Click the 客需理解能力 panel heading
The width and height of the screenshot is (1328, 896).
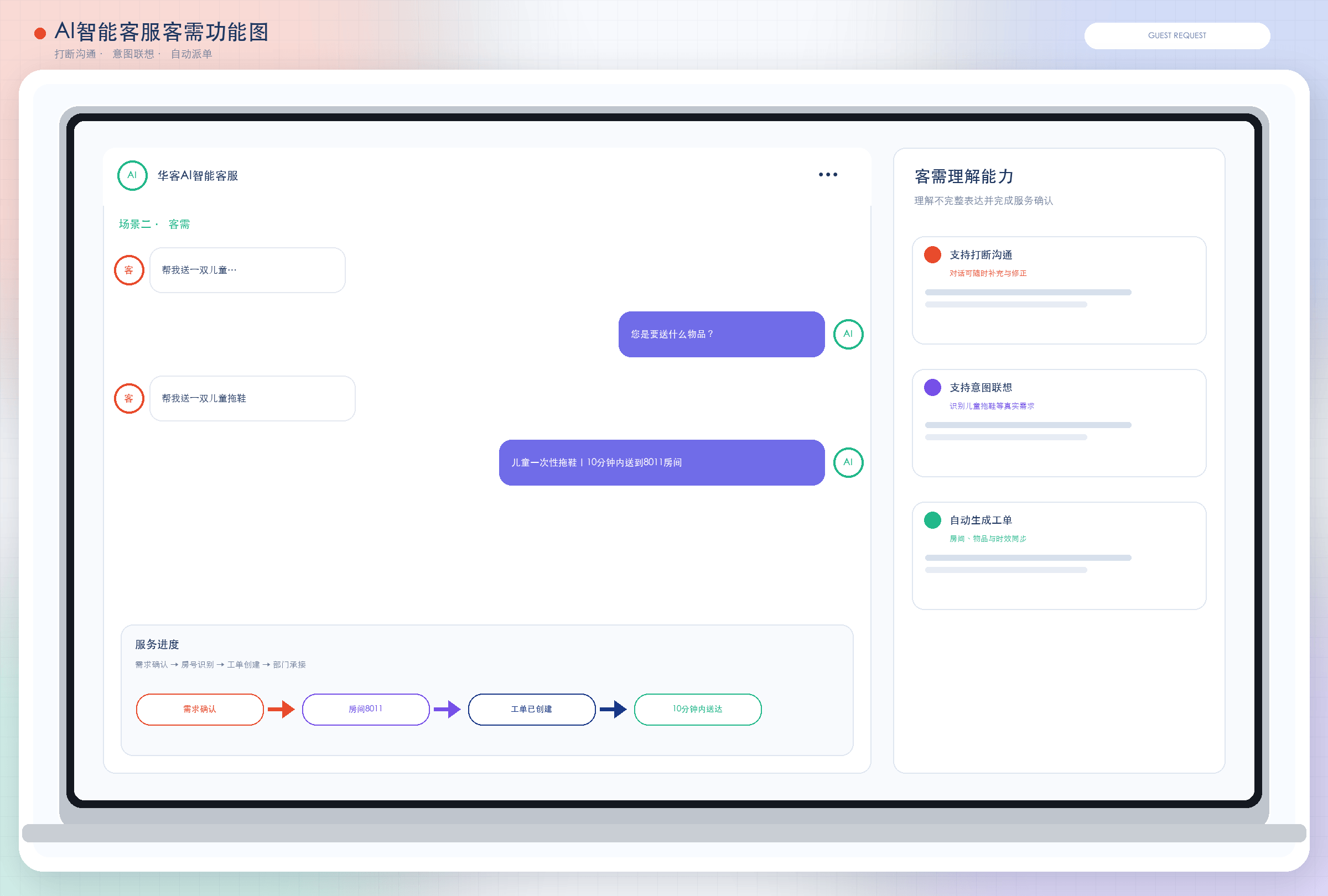964,176
